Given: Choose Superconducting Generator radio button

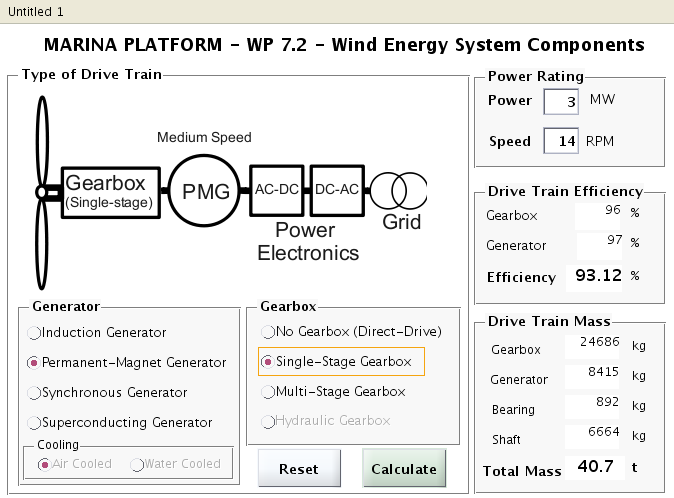Looking at the screenshot, I should tap(37, 422).
